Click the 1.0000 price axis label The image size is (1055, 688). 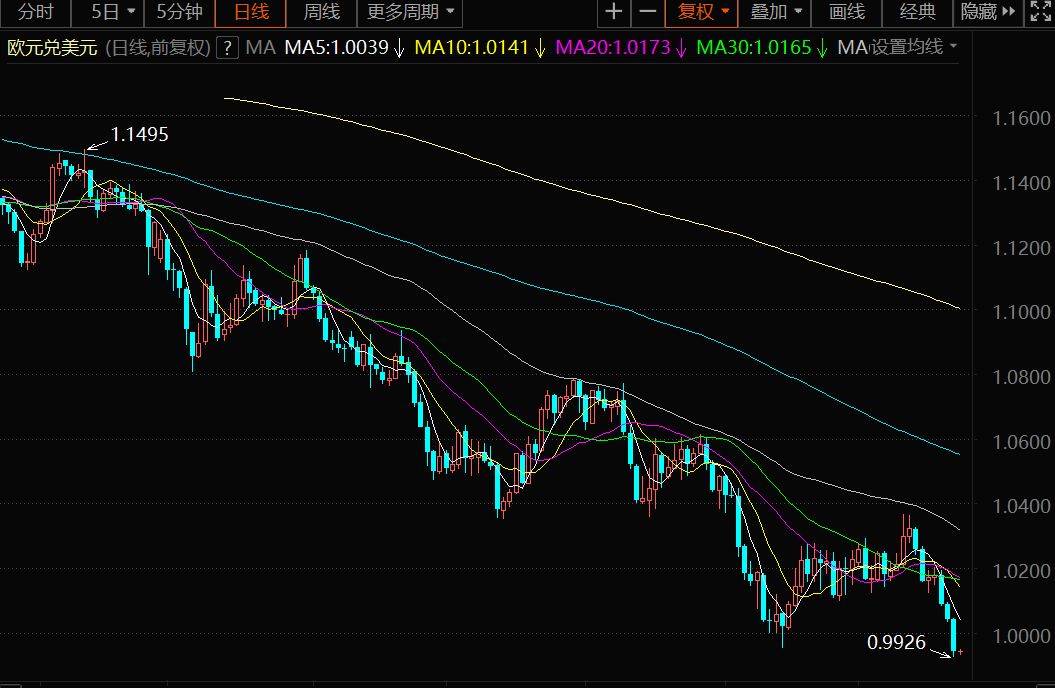tap(1021, 636)
